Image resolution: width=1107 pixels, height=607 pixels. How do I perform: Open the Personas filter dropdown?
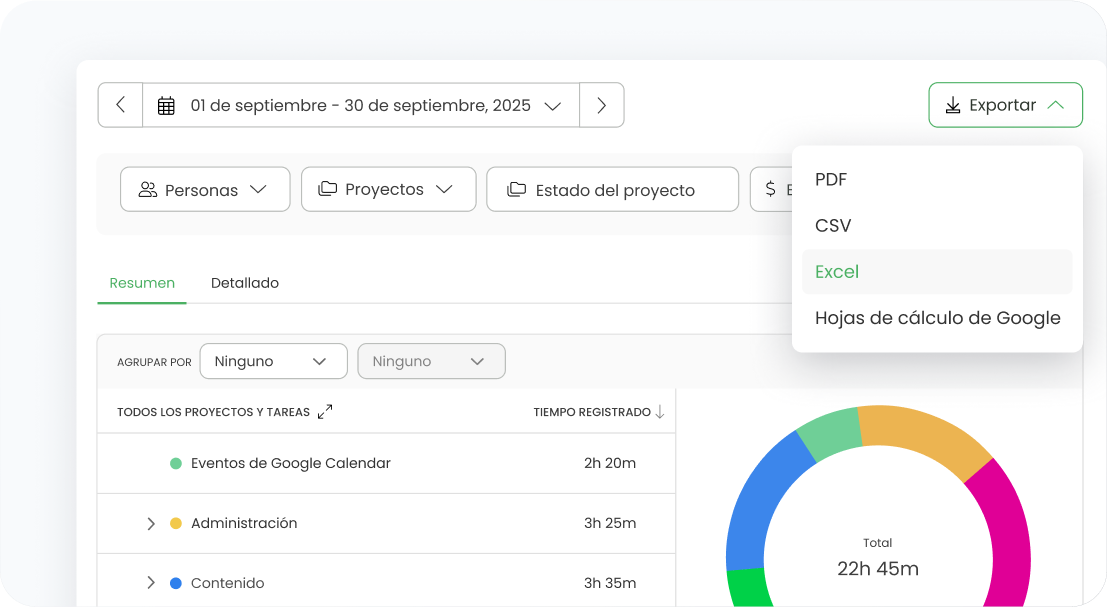coord(205,189)
